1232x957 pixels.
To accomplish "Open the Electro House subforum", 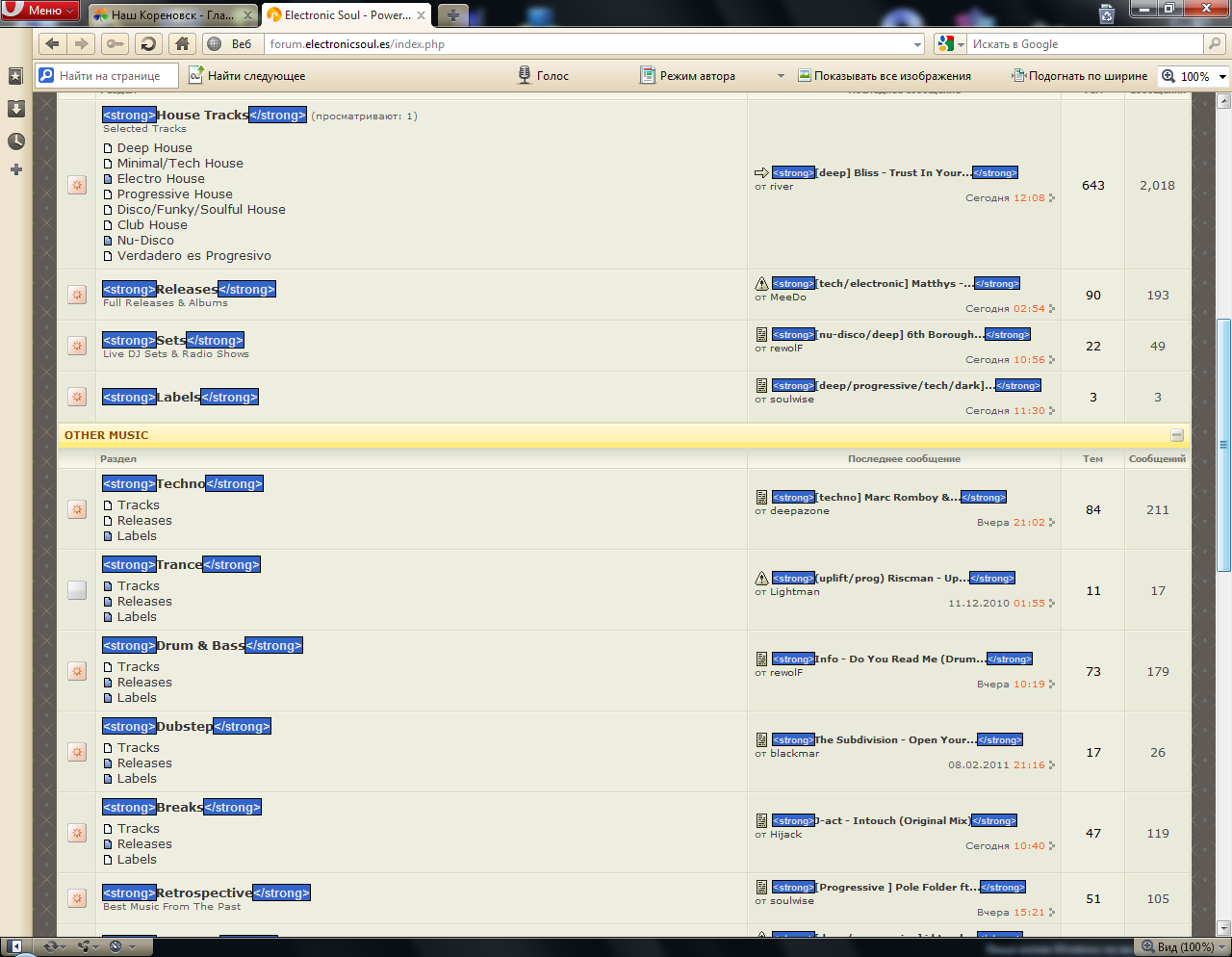I will [161, 179].
